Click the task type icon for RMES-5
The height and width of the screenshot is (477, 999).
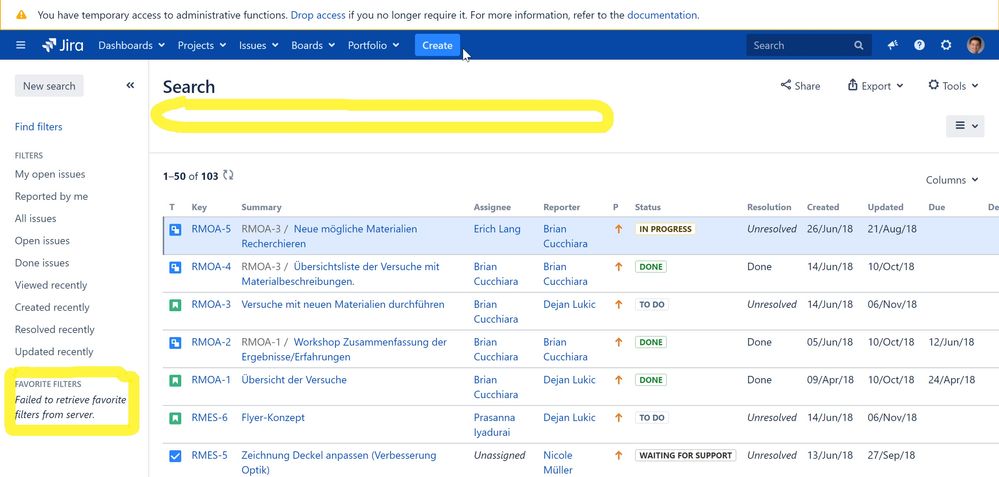(175, 456)
